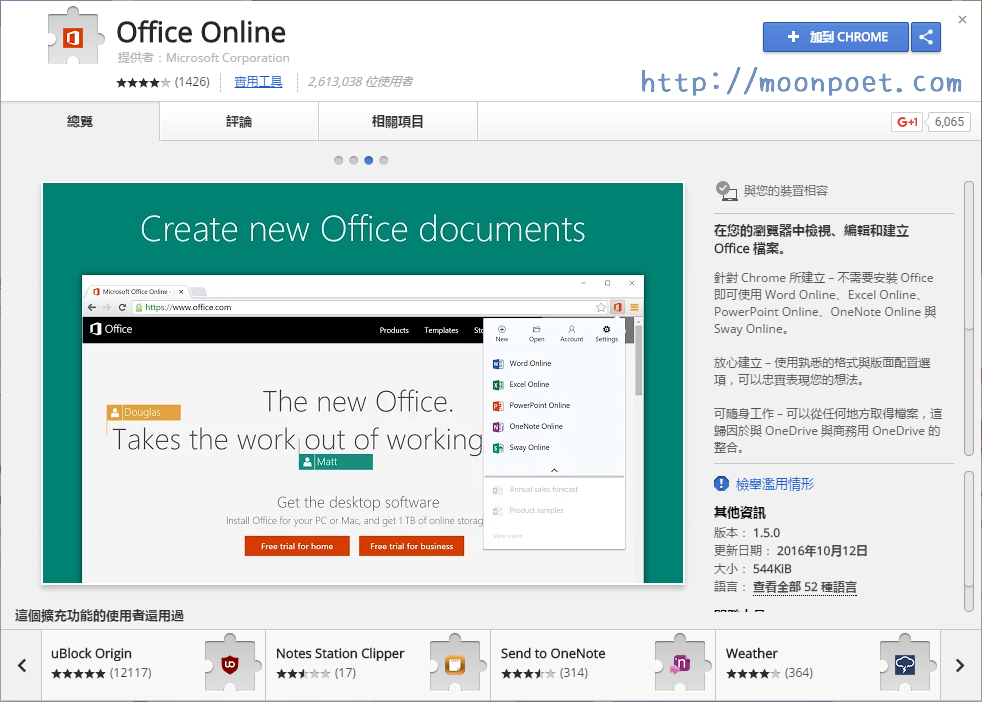The image size is (982, 702).
Task: Show the next related extensions with right arrow
Action: tap(960, 663)
